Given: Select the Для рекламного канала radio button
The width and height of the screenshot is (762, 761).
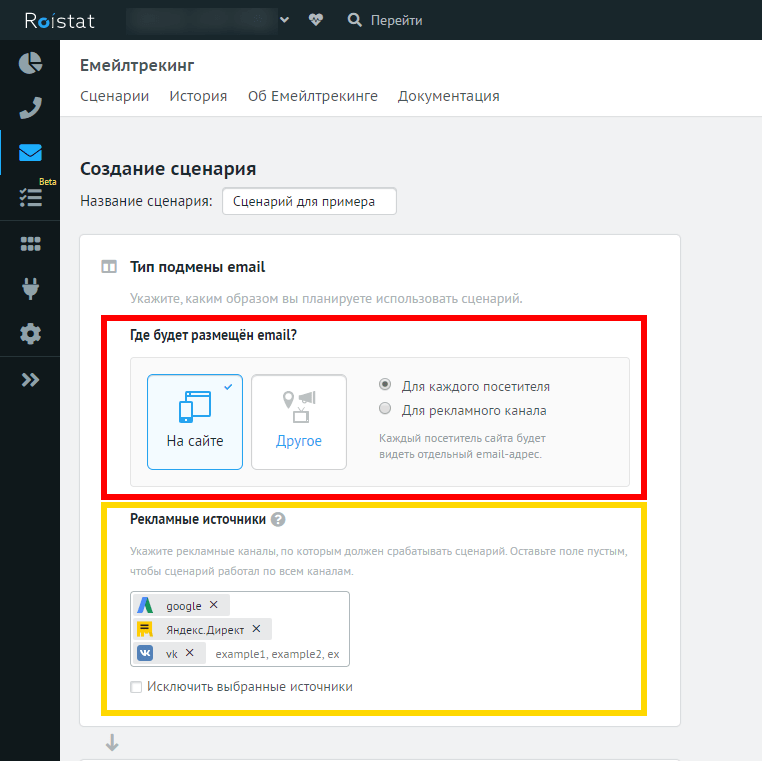Looking at the screenshot, I should pos(385,408).
